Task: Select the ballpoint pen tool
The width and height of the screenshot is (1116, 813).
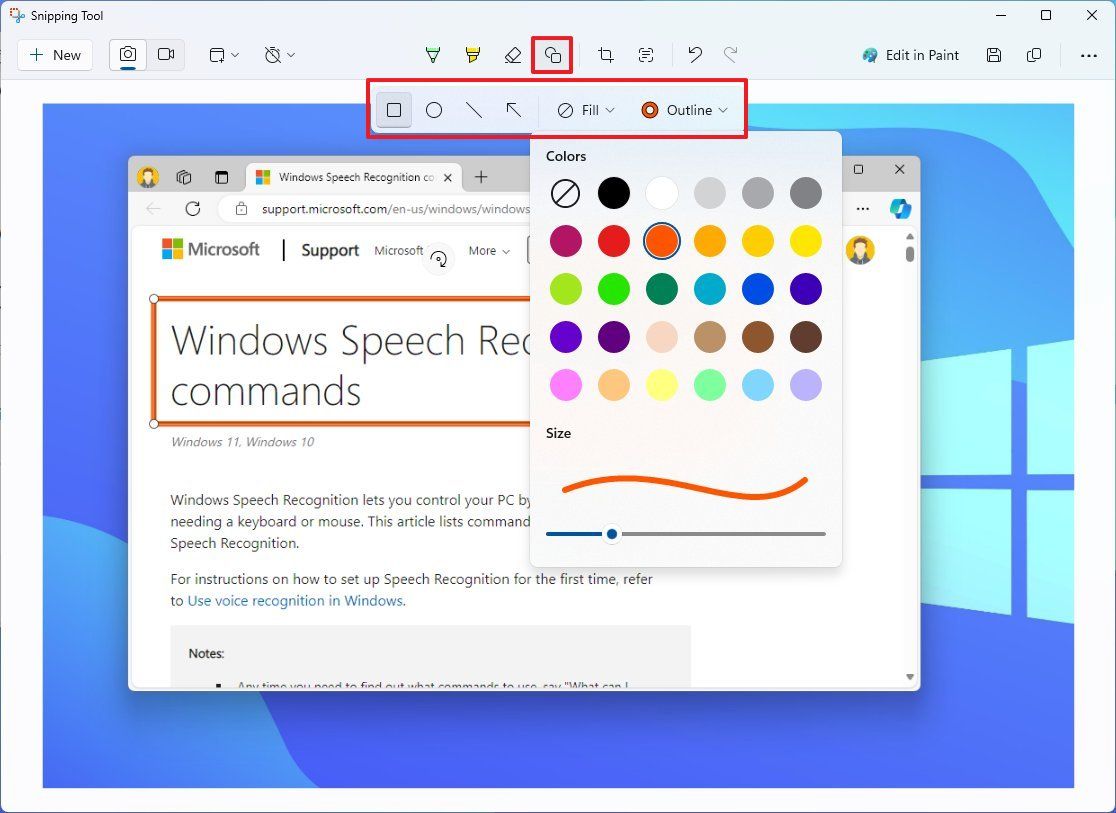Action: [433, 55]
